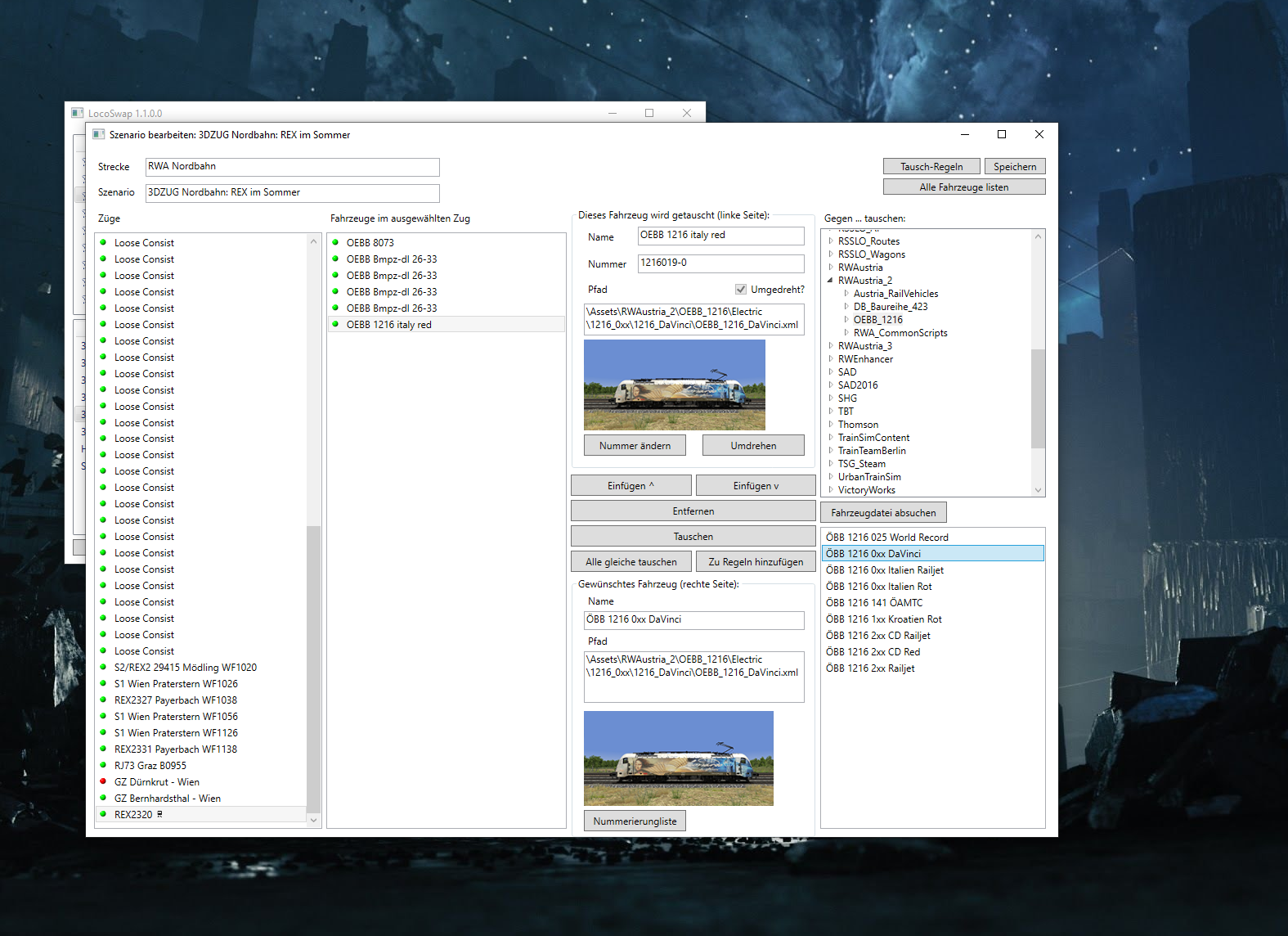The height and width of the screenshot is (936, 1288).
Task: Expand the OEBB_1216 folder node
Action: (x=846, y=319)
